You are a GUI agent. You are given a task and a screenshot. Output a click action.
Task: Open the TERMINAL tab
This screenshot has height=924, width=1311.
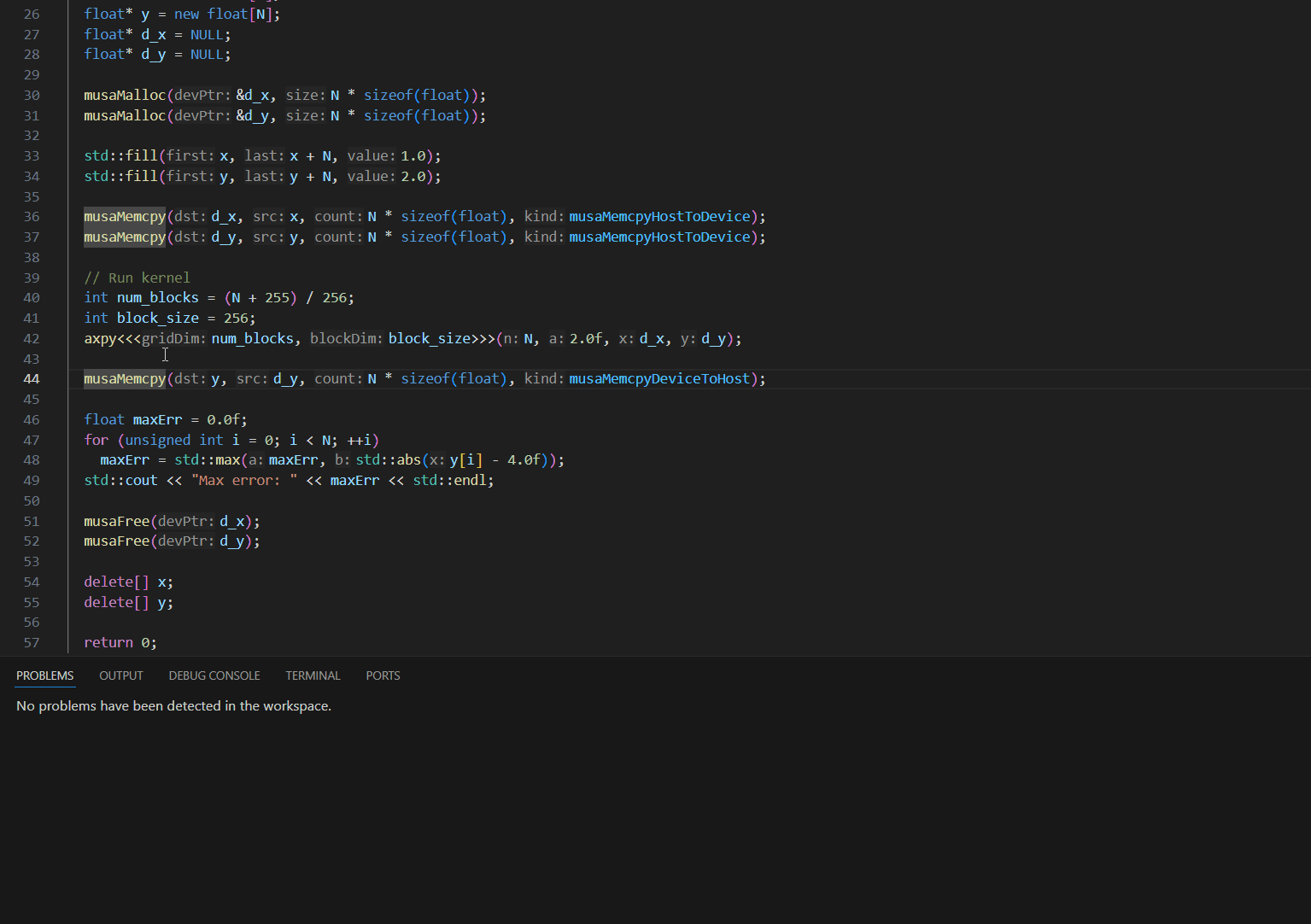pyautogui.click(x=313, y=675)
